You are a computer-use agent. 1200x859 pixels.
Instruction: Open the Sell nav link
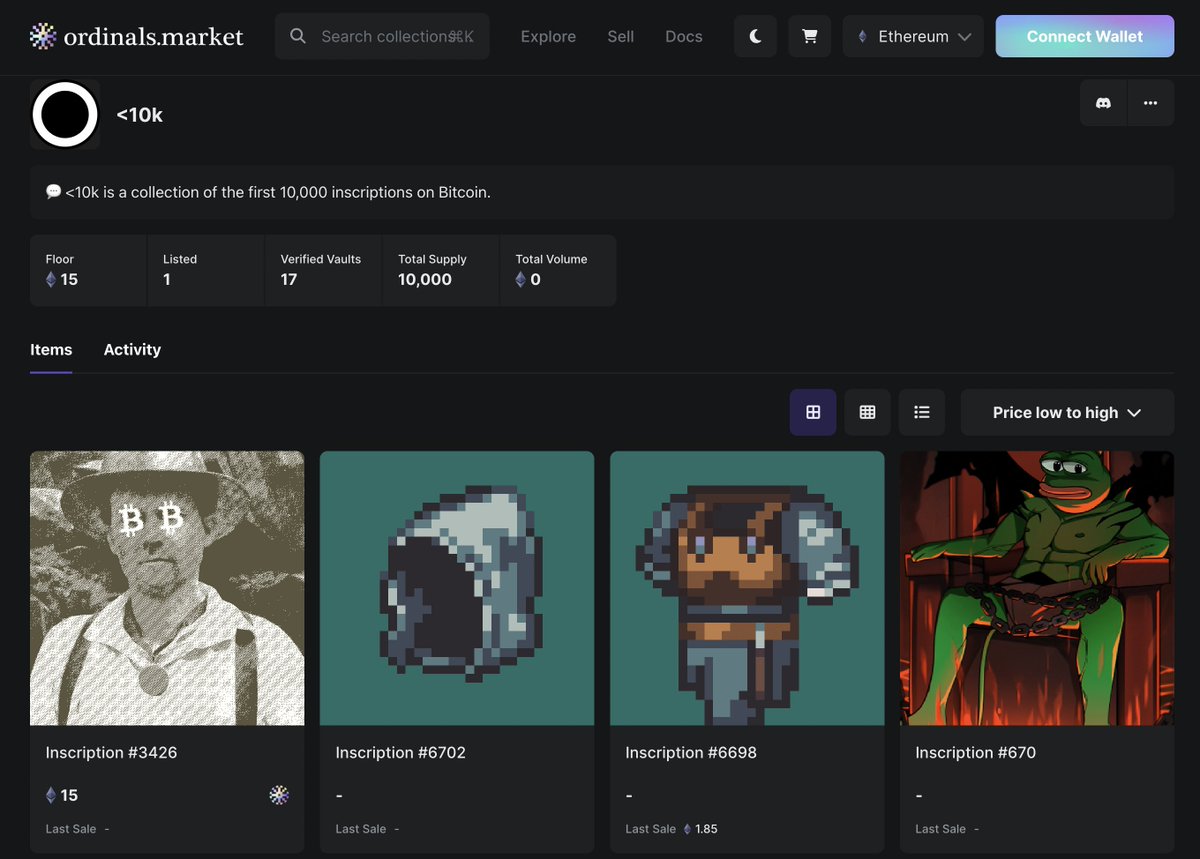tap(621, 36)
